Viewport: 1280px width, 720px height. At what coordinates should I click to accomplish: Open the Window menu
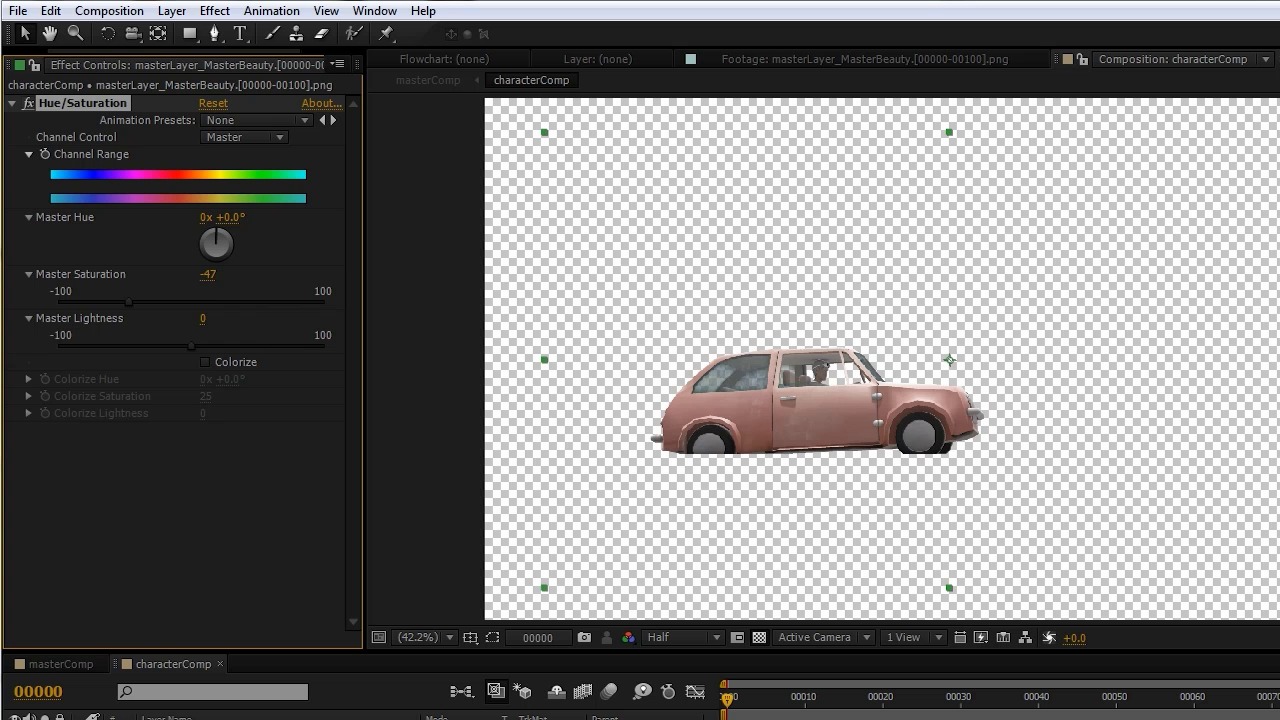tap(375, 11)
